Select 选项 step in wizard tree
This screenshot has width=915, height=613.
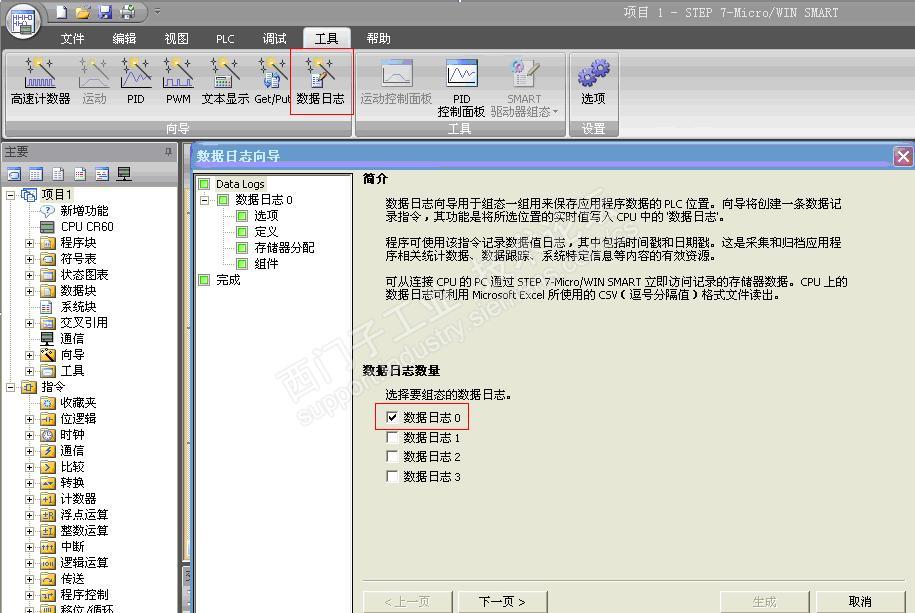pos(266,215)
